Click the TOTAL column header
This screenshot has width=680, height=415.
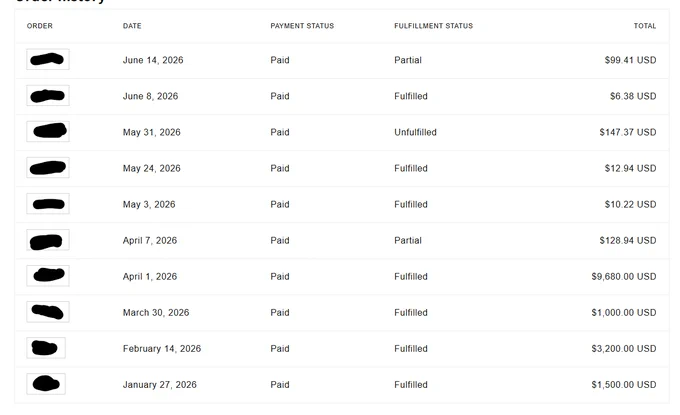click(x=645, y=26)
